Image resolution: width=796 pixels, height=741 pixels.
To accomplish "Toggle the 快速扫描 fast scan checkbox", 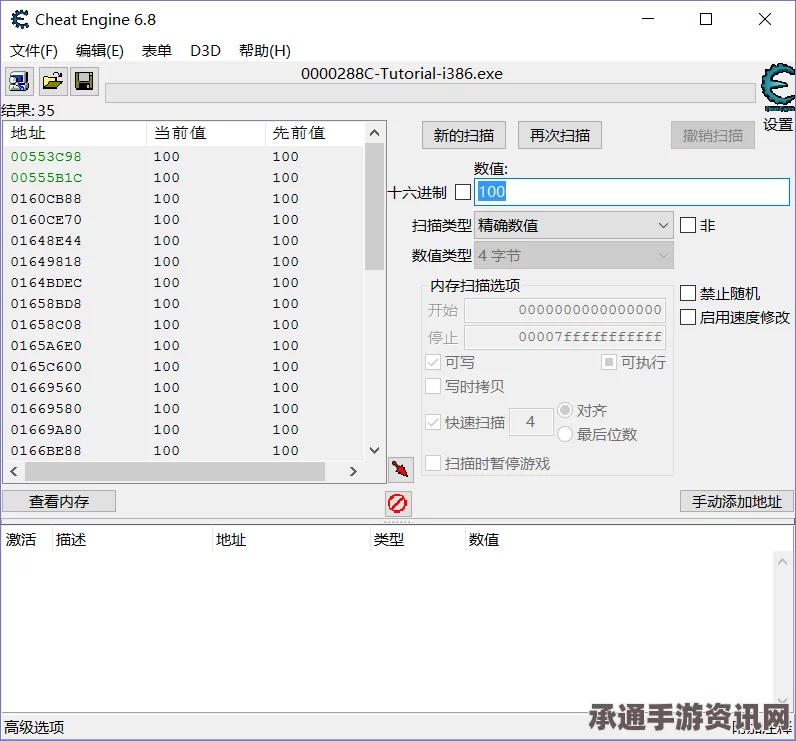I will tap(433, 422).
